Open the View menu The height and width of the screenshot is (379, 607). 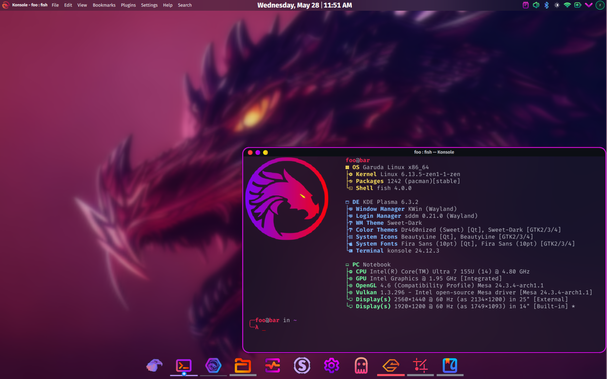(82, 5)
